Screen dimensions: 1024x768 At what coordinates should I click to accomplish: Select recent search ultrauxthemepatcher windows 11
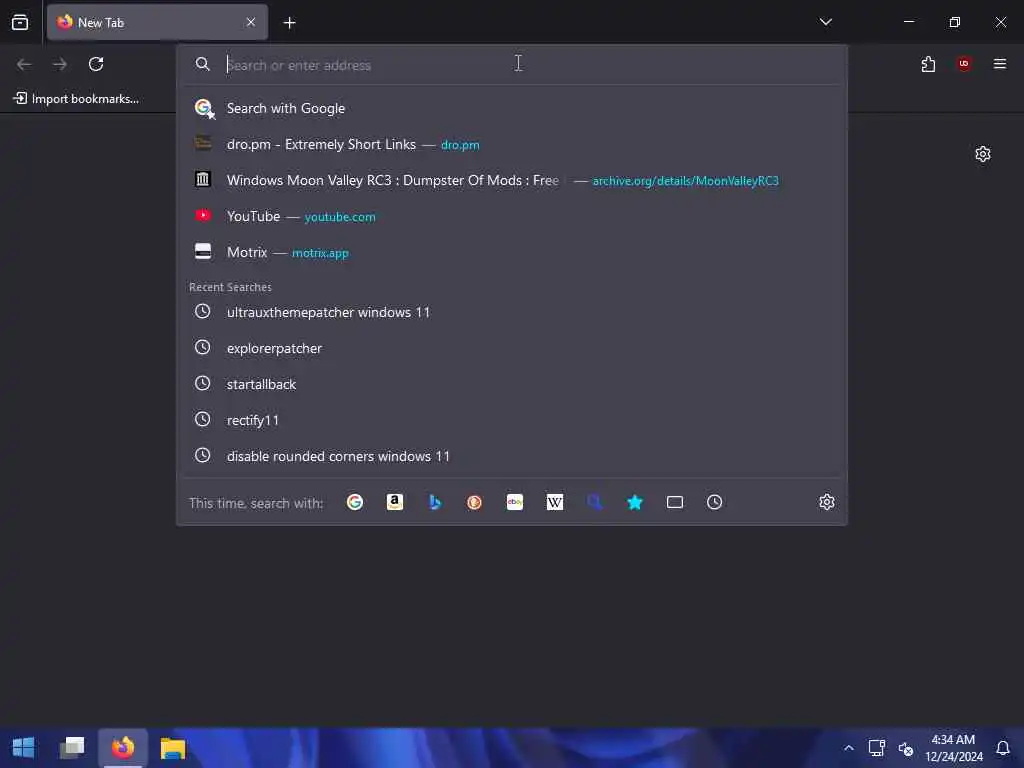512,312
